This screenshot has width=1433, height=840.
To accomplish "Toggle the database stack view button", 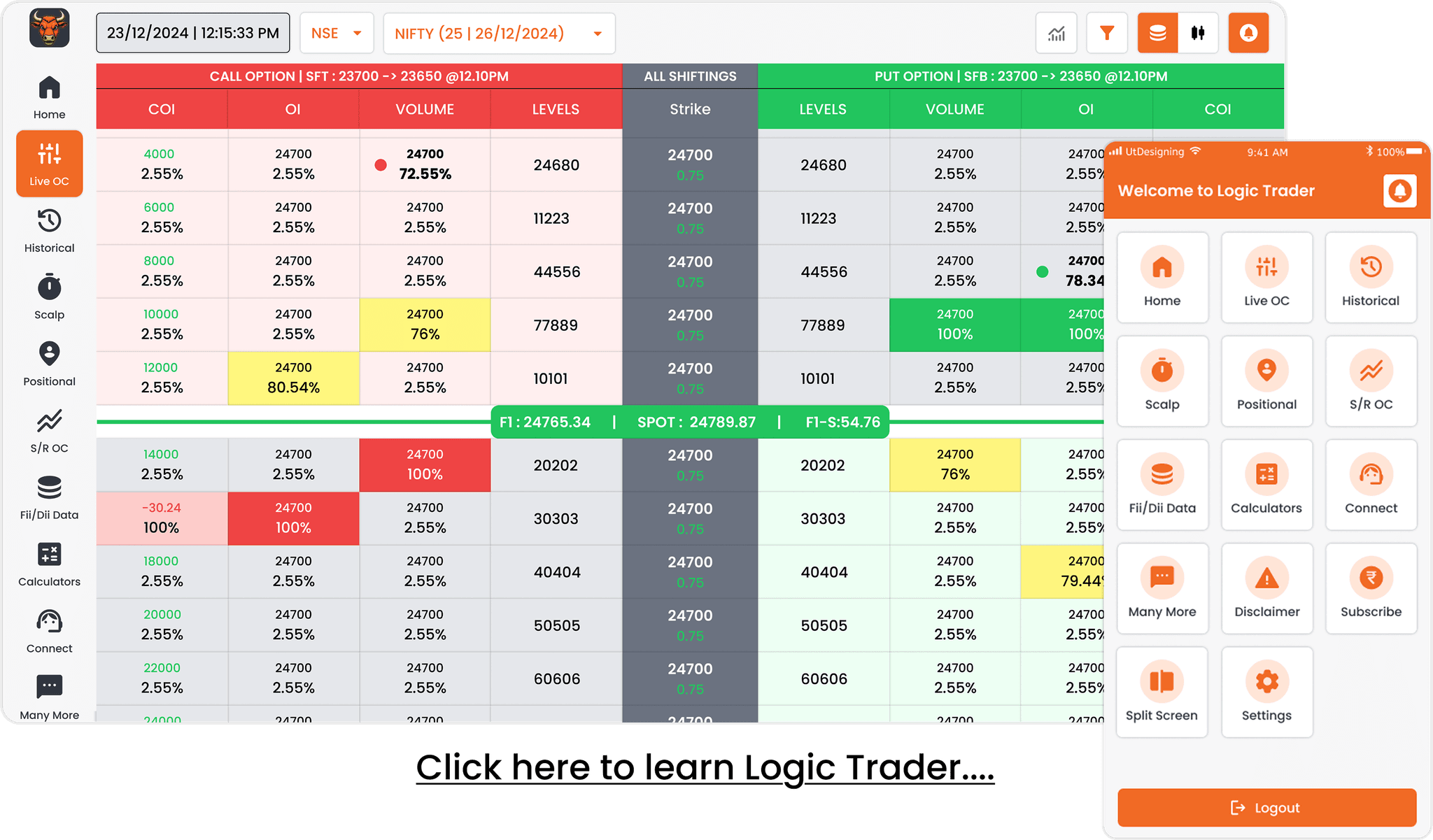I will [x=1157, y=33].
